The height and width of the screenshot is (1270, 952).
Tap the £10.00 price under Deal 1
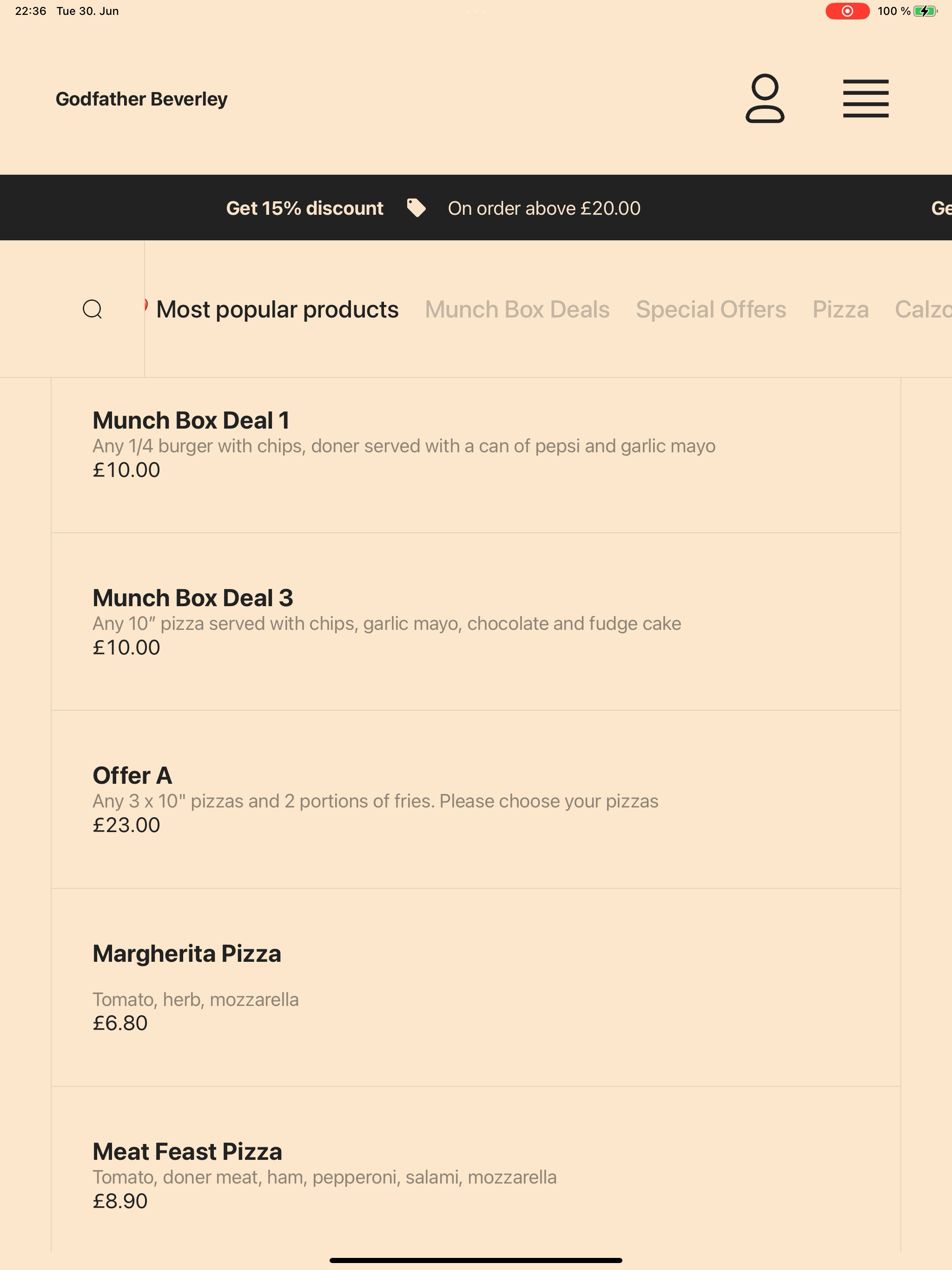(x=126, y=470)
